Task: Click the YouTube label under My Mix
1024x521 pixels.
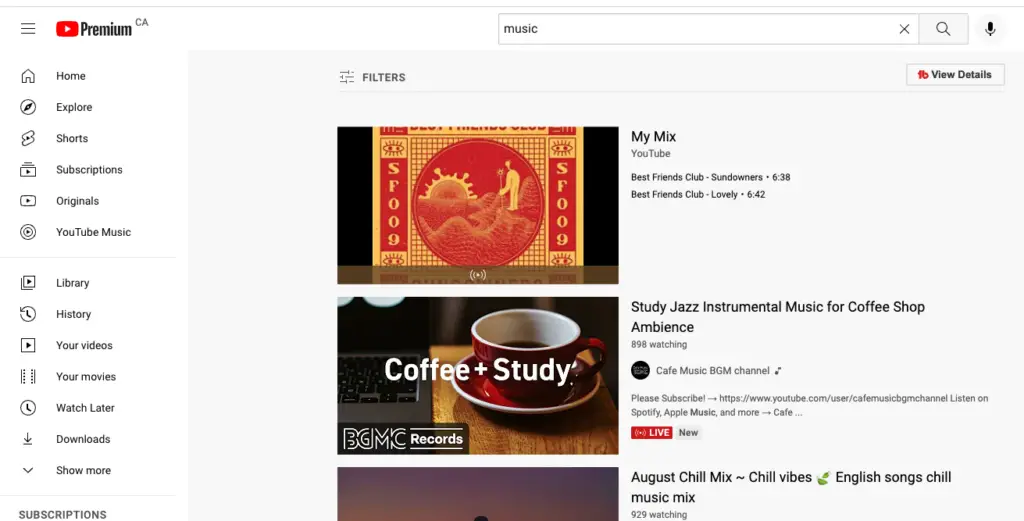Action: tap(650, 153)
